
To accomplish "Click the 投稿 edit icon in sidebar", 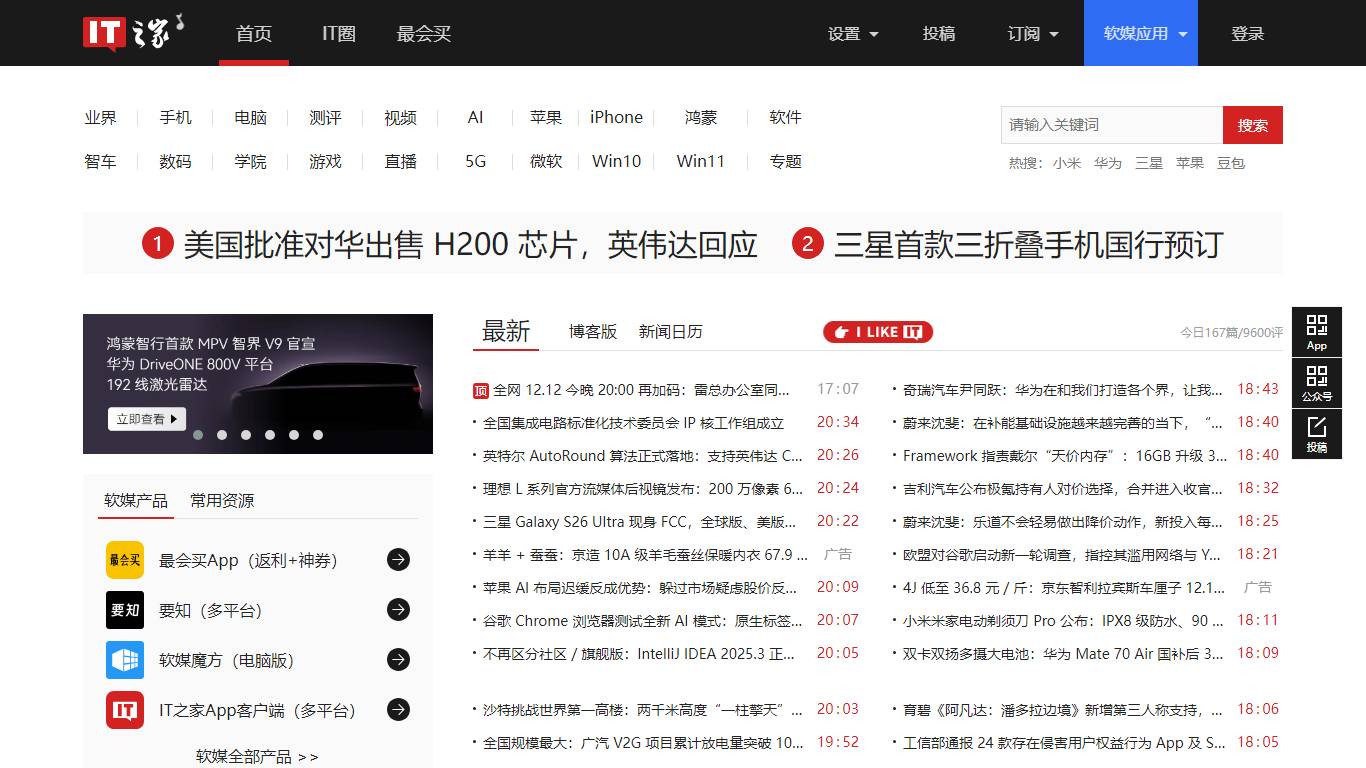I will point(1316,434).
